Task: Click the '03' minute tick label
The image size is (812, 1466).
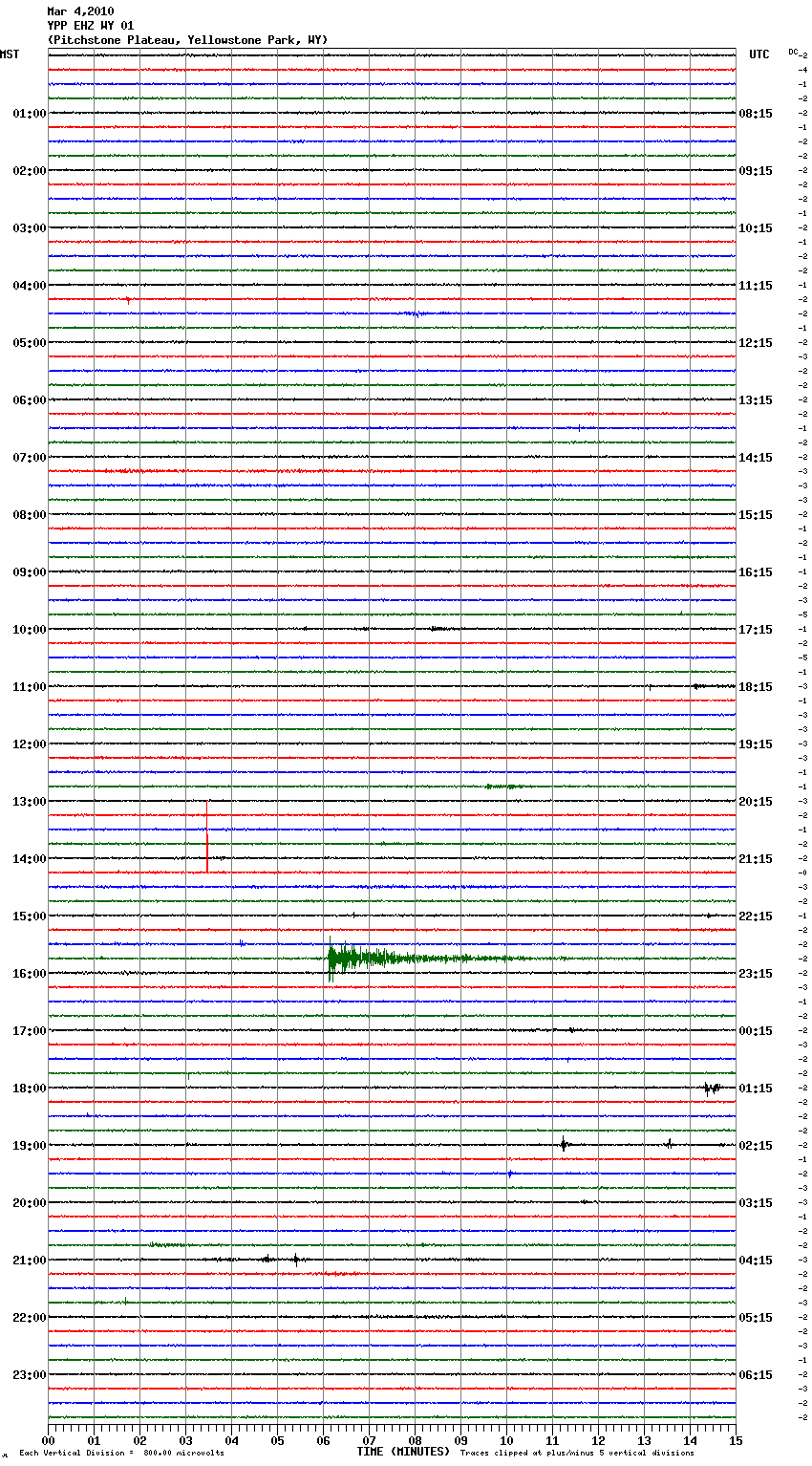Action: [x=185, y=1440]
